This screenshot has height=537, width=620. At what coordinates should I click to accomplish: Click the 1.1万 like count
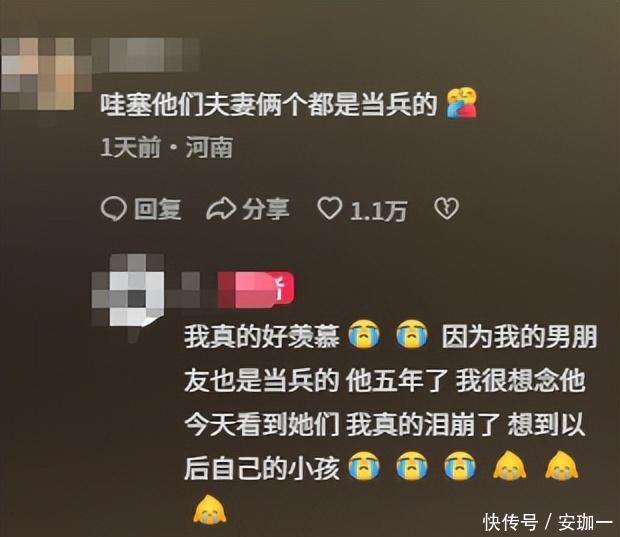point(378,210)
